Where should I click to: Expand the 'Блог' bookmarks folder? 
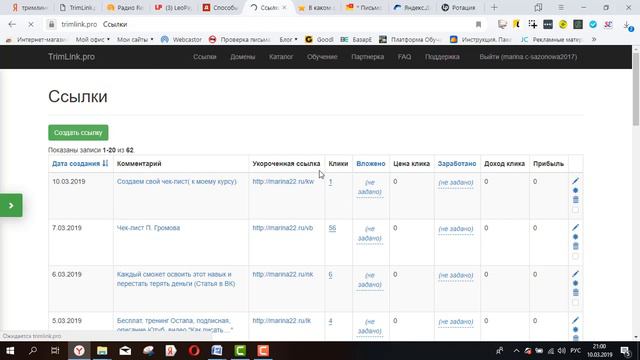[288, 40]
